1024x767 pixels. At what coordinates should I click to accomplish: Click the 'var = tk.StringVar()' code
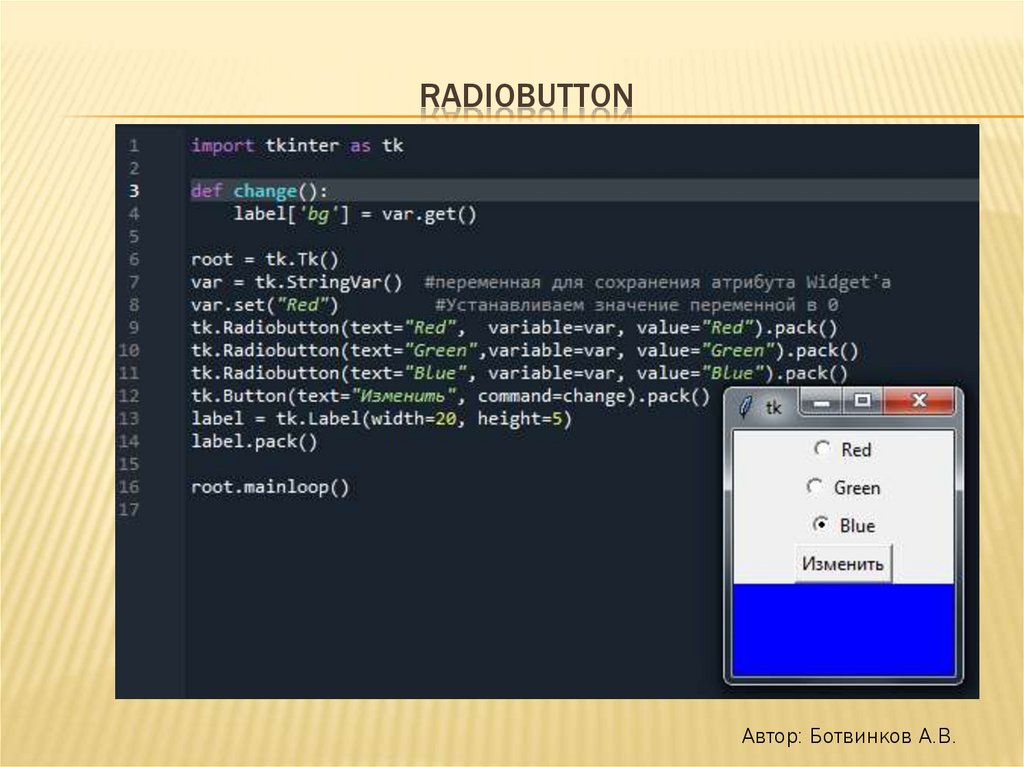296,282
